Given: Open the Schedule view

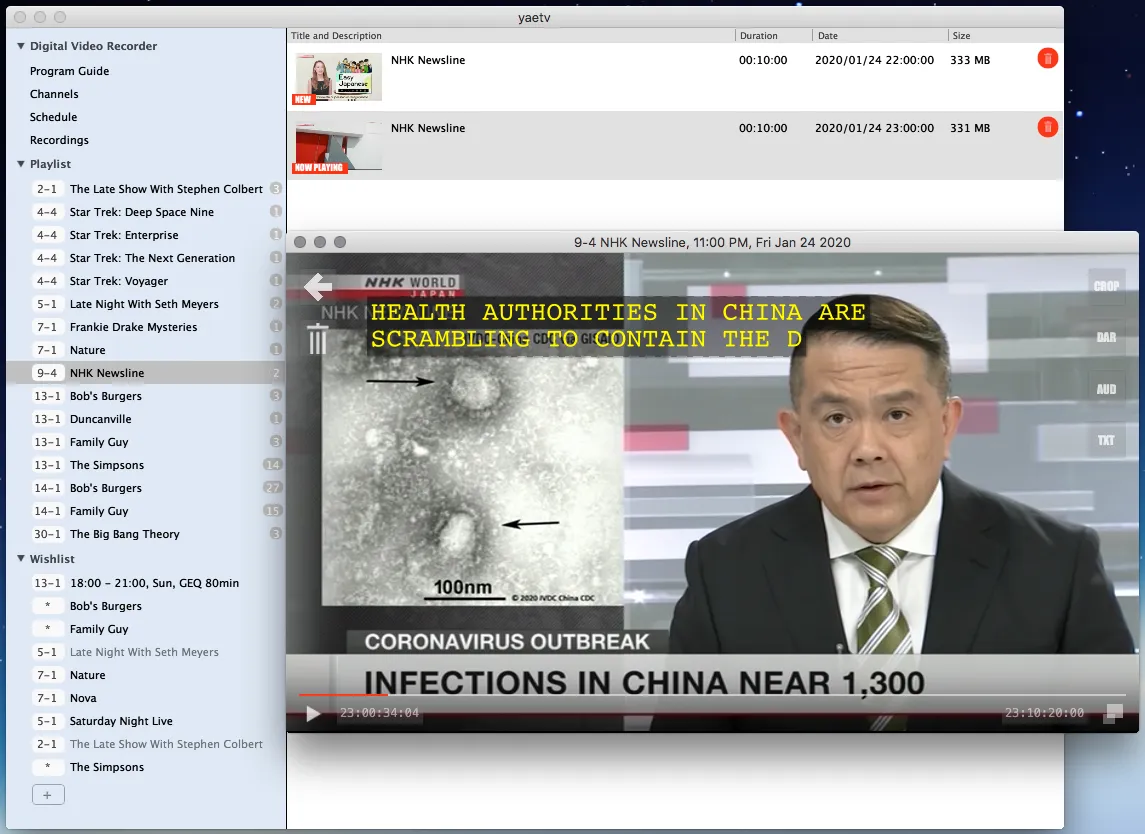Looking at the screenshot, I should point(53,117).
